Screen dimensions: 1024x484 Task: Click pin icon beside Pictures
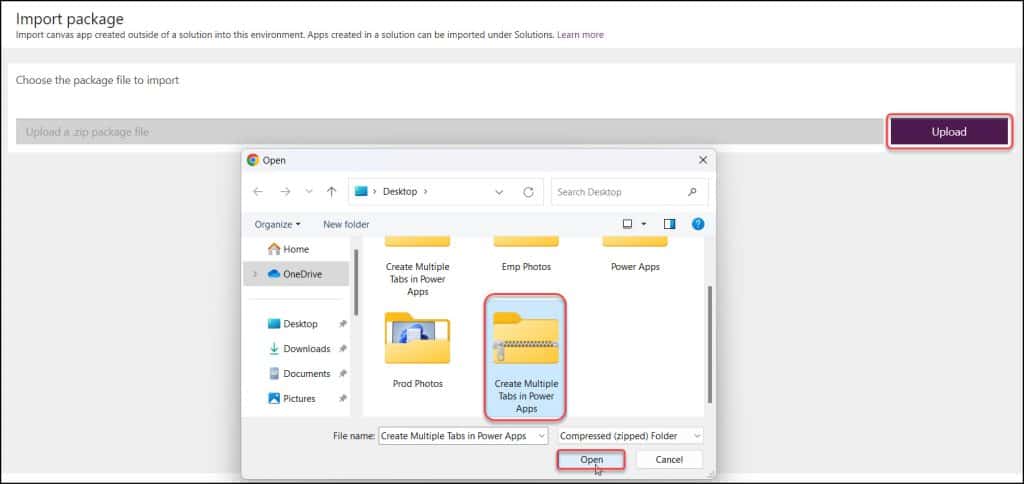[342, 398]
